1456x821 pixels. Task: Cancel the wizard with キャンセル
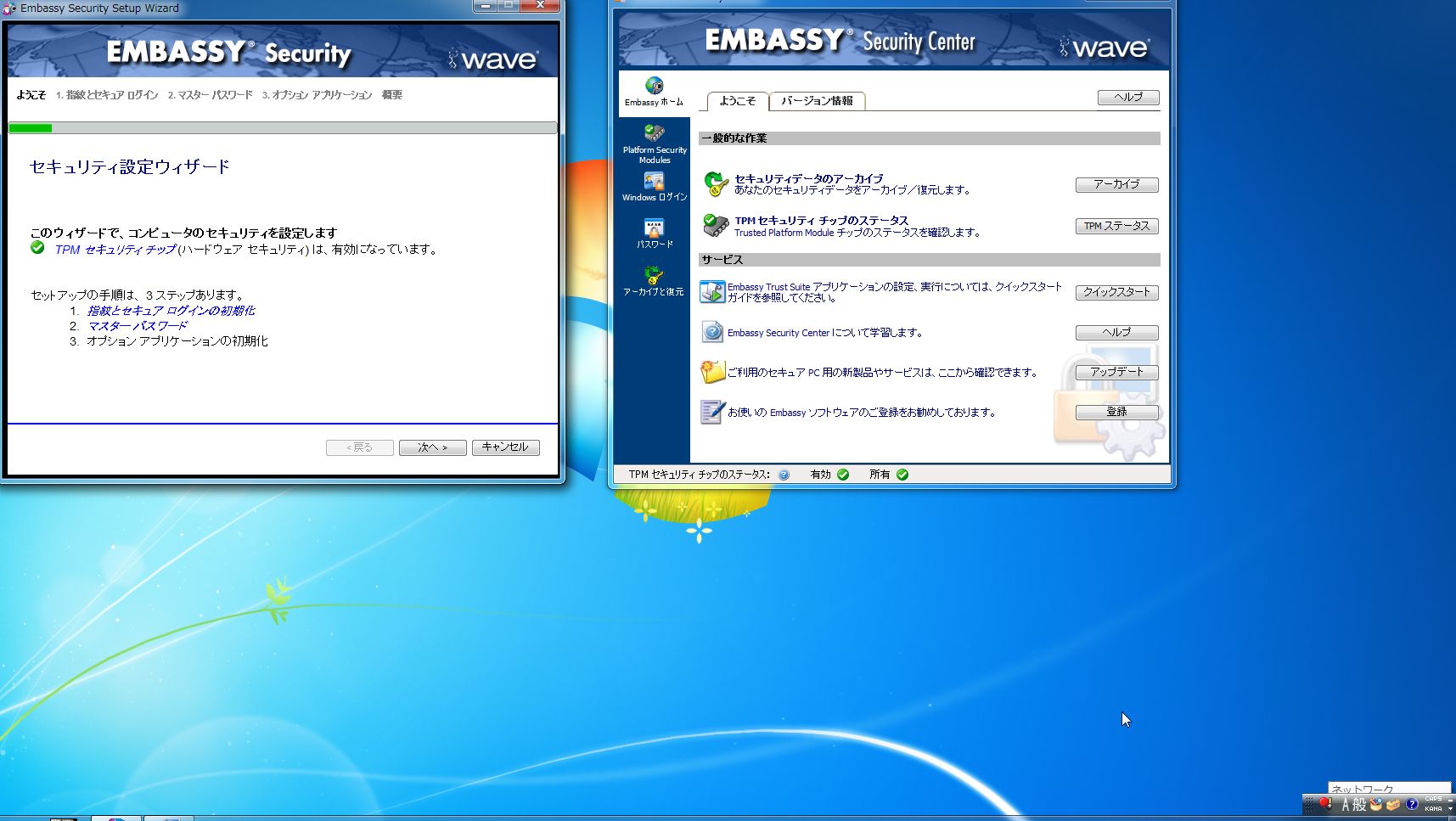pyautogui.click(x=505, y=447)
